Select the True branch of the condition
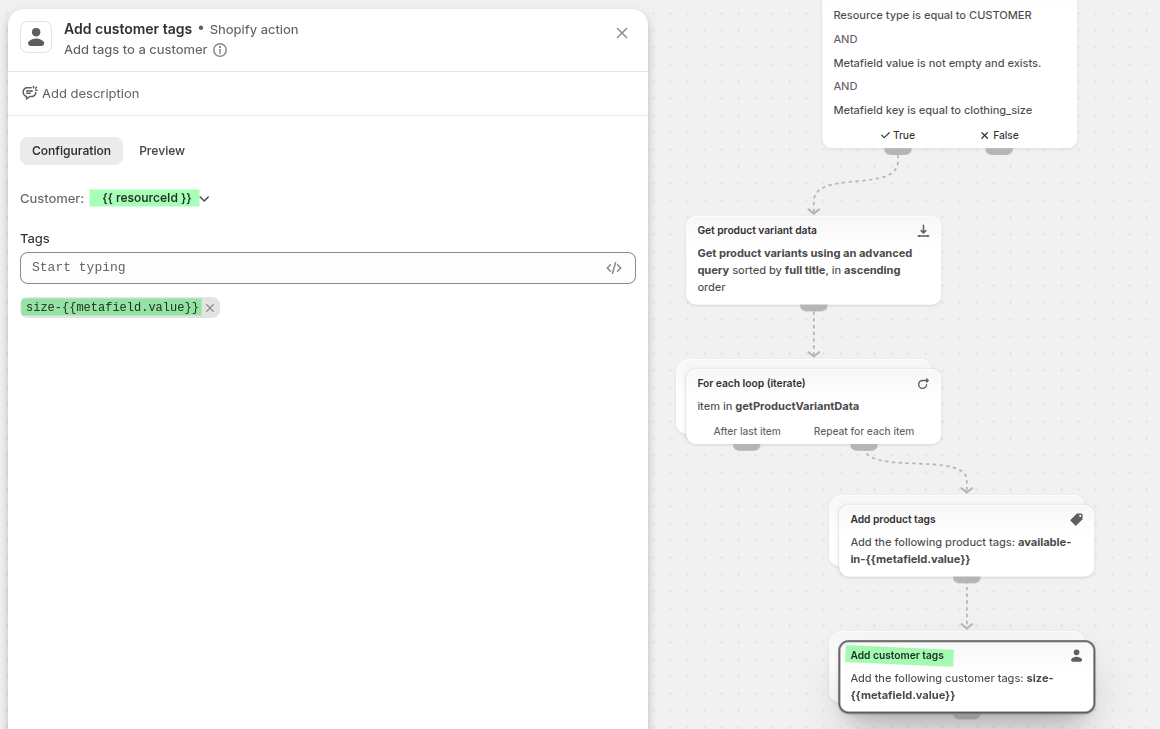The width and height of the screenshot is (1160, 729). tap(898, 136)
